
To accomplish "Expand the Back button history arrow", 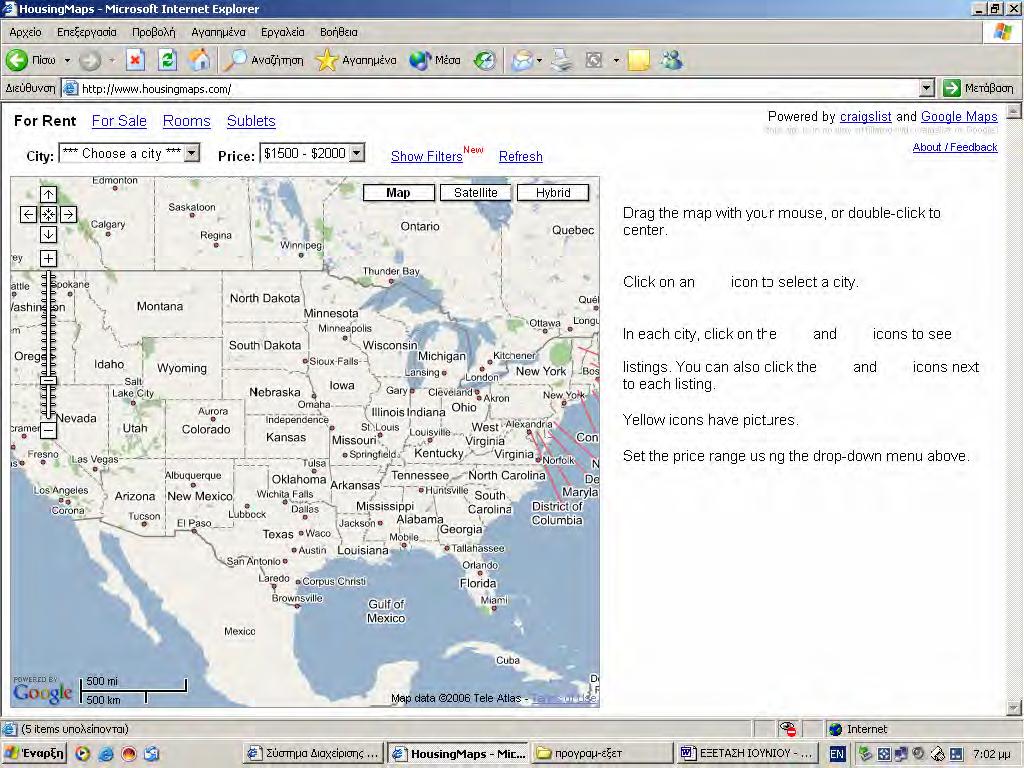I will click(67, 61).
